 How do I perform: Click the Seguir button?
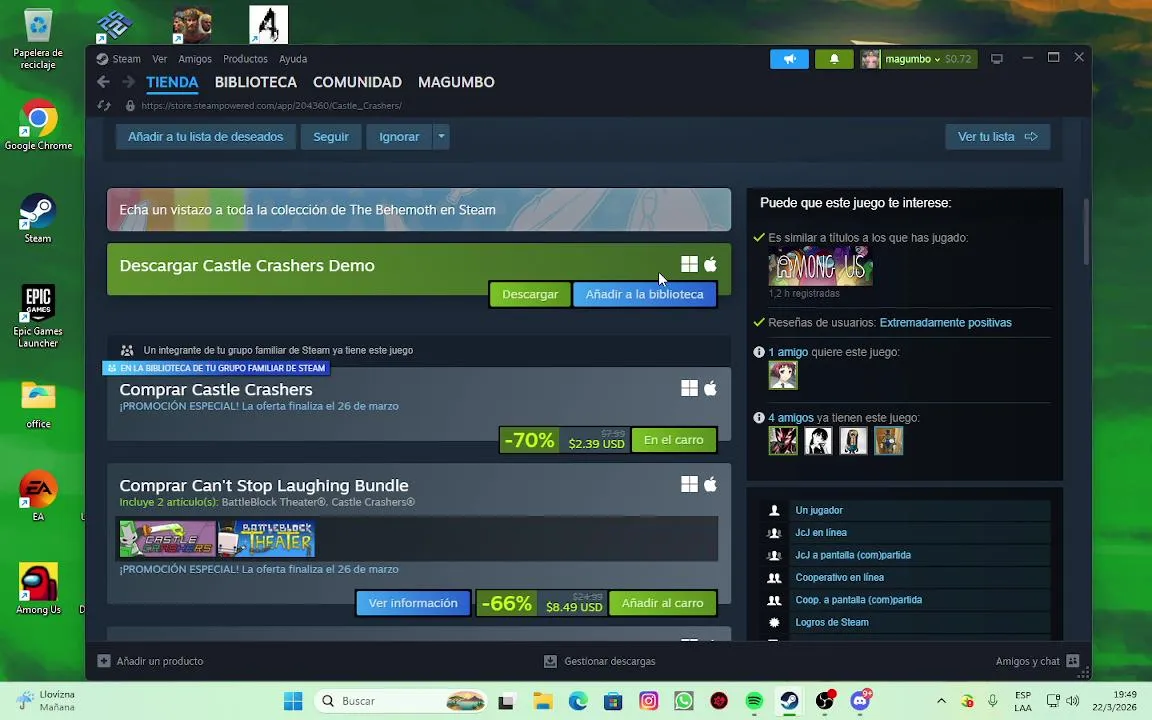[331, 137]
